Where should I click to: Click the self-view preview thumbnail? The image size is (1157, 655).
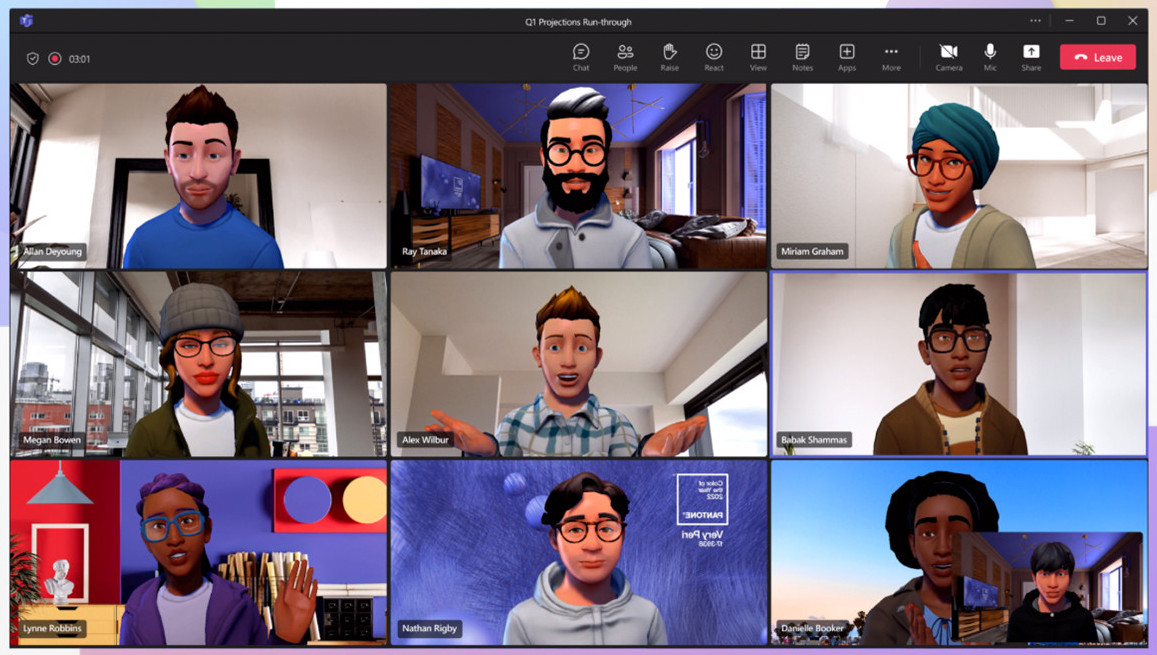pos(1050,587)
